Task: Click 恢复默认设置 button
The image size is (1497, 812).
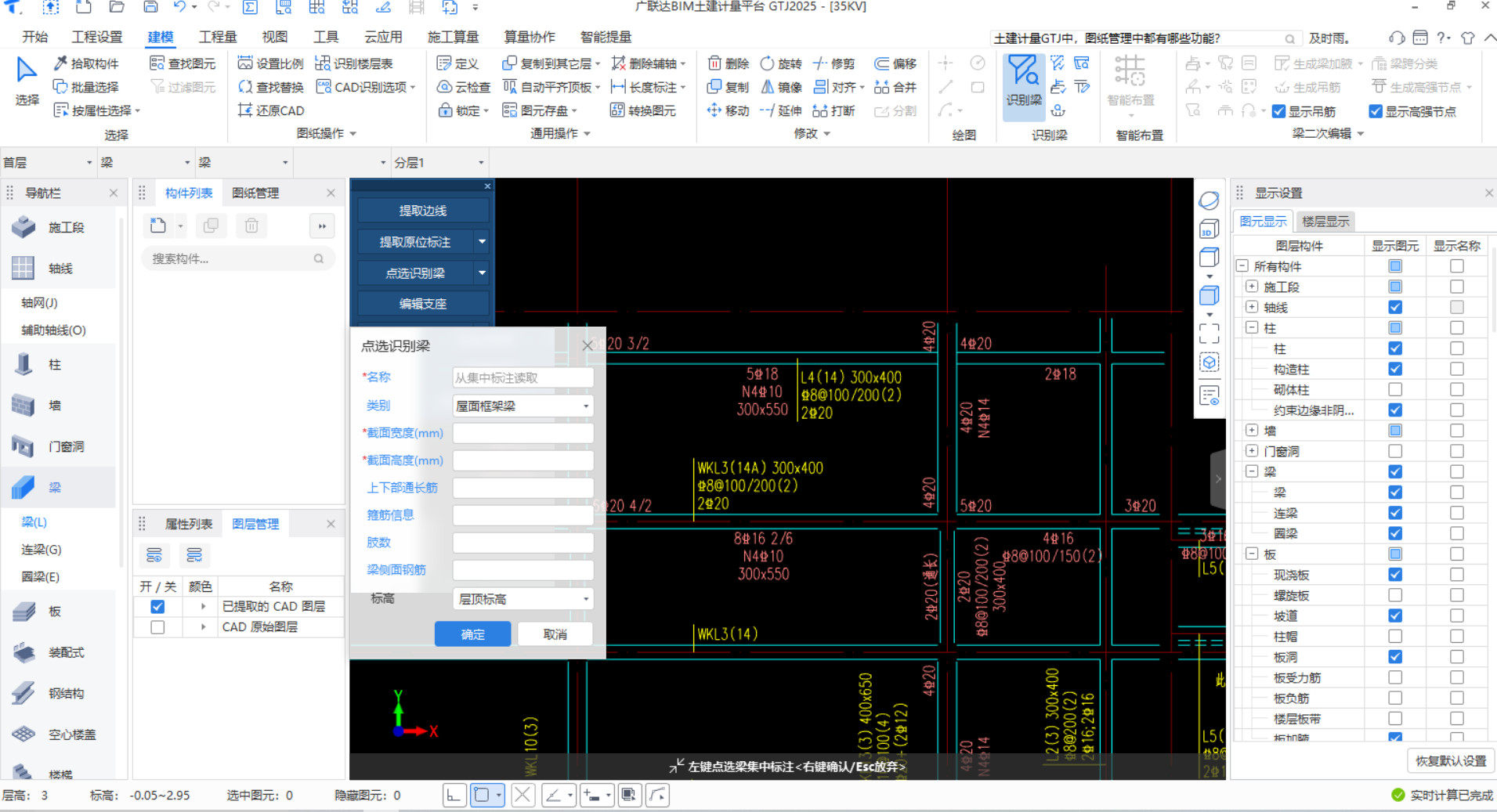Action: point(1451,760)
